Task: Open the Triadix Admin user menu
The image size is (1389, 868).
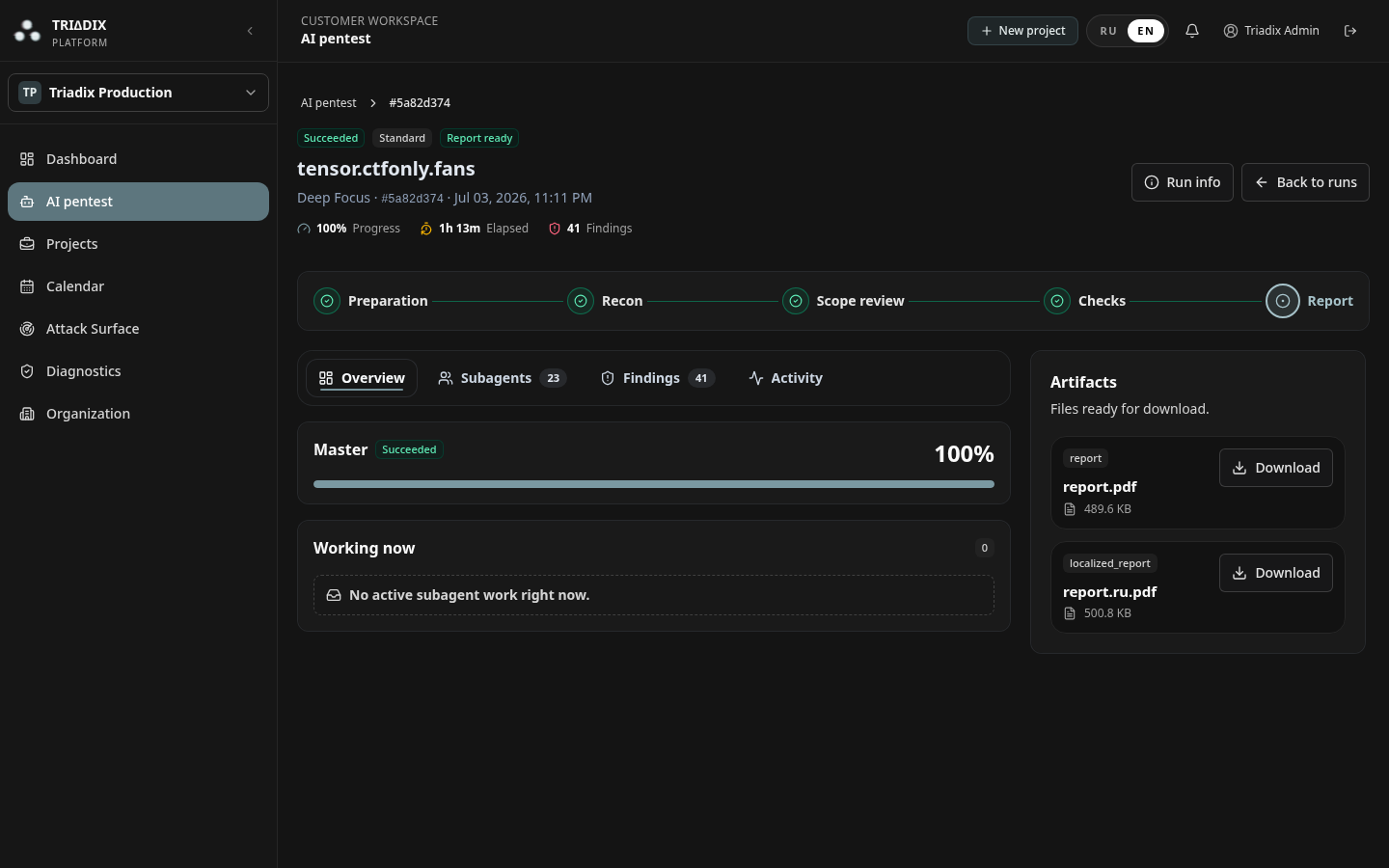Action: click(1271, 31)
